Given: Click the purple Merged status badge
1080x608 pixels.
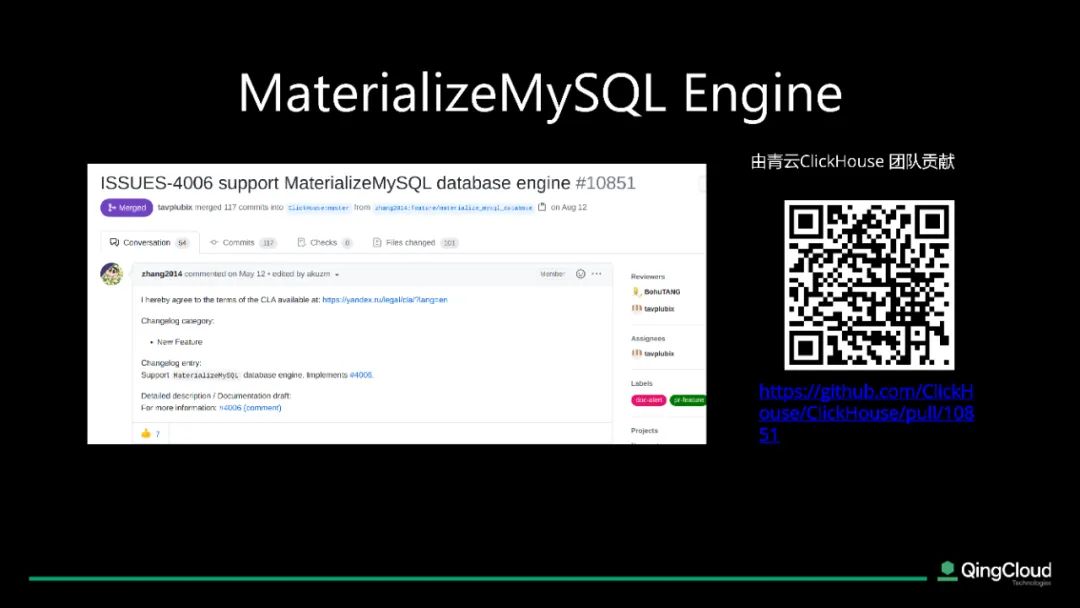Looking at the screenshot, I should tap(127, 207).
